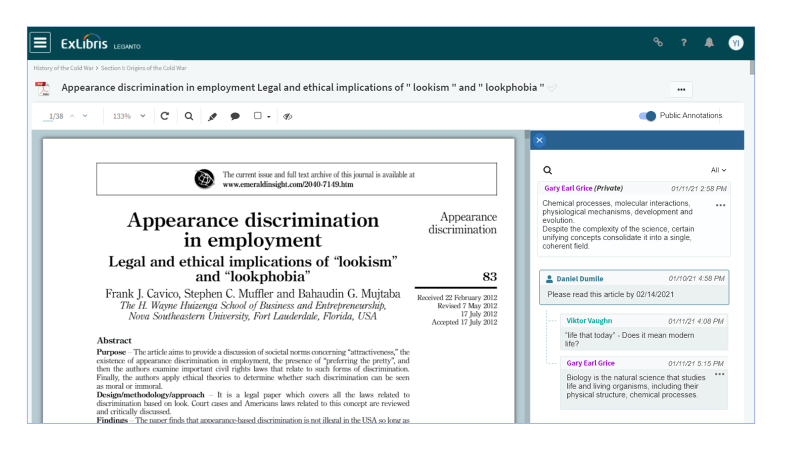Expand the All annotations filter dropdown
This screenshot has height=450, width=800.
click(x=718, y=170)
